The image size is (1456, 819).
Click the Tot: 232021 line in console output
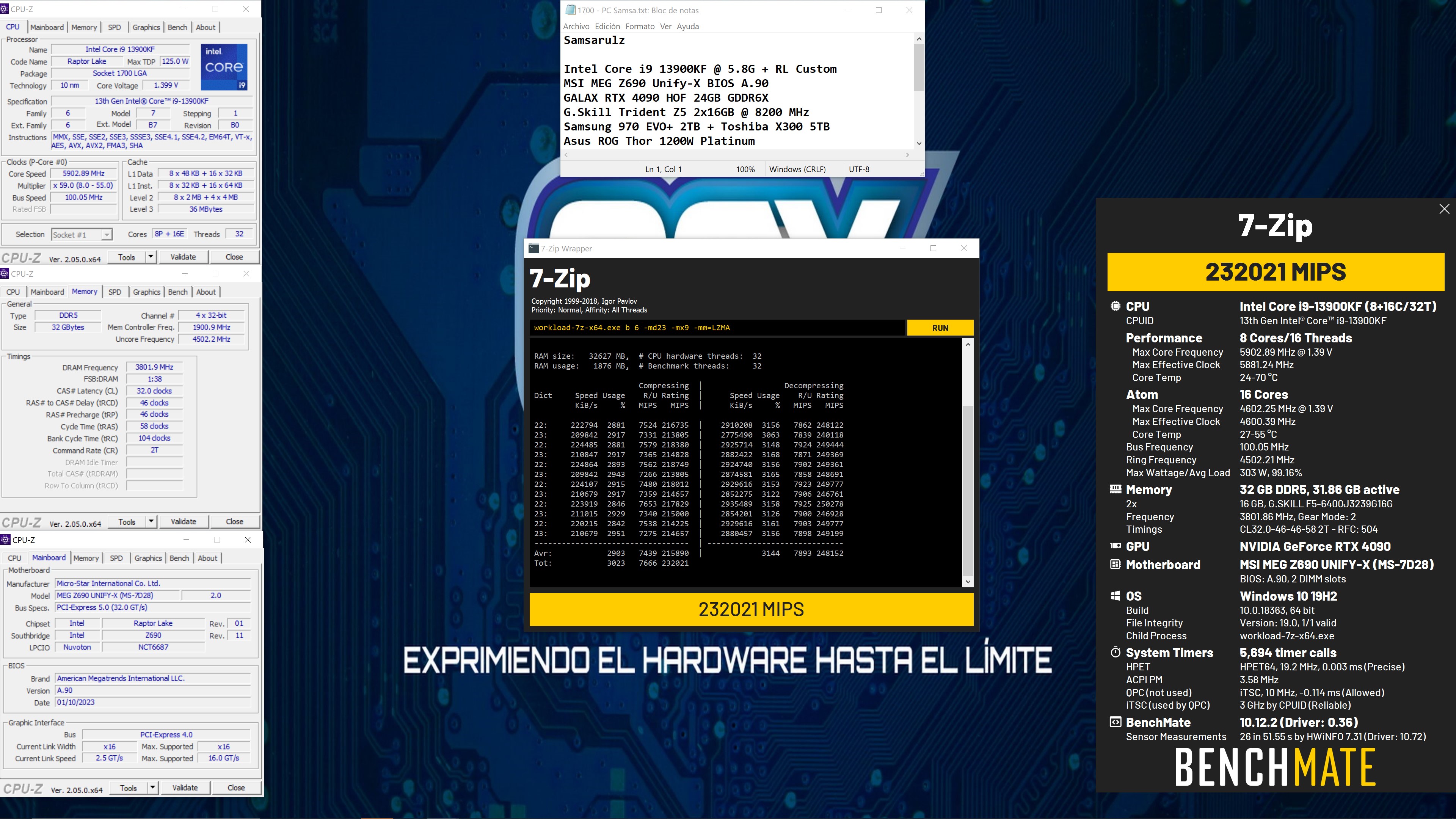[612, 563]
